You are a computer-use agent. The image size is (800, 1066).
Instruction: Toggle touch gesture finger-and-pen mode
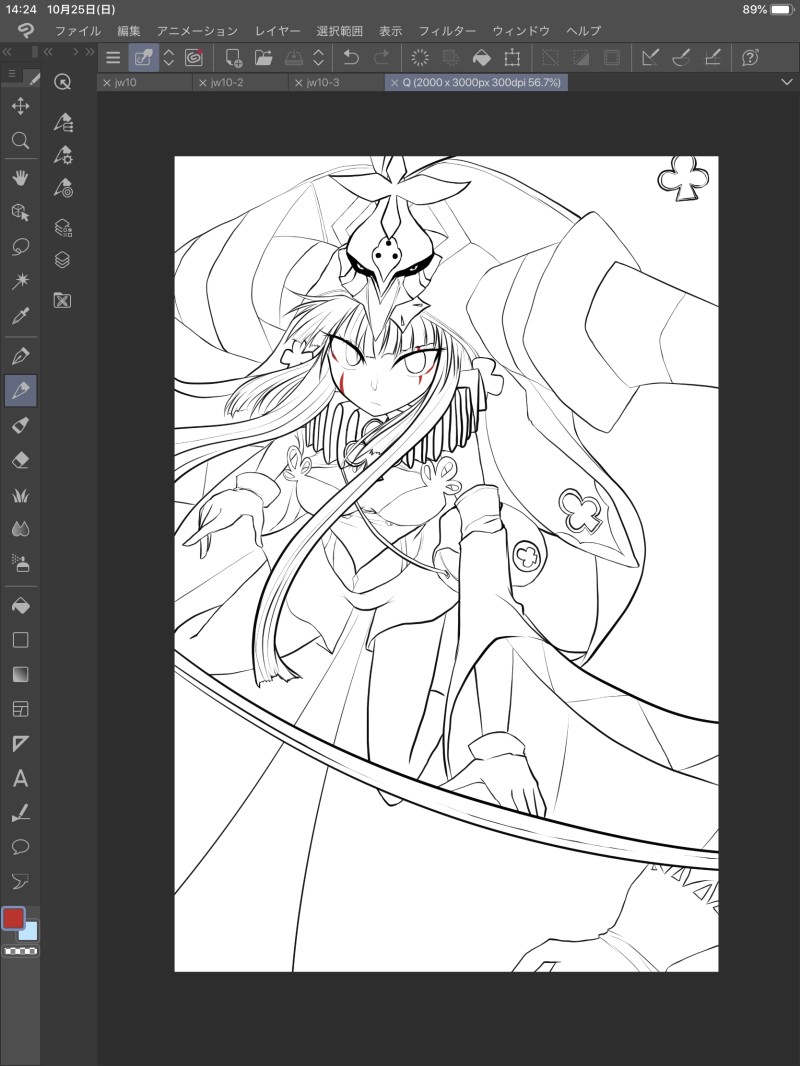click(143, 58)
